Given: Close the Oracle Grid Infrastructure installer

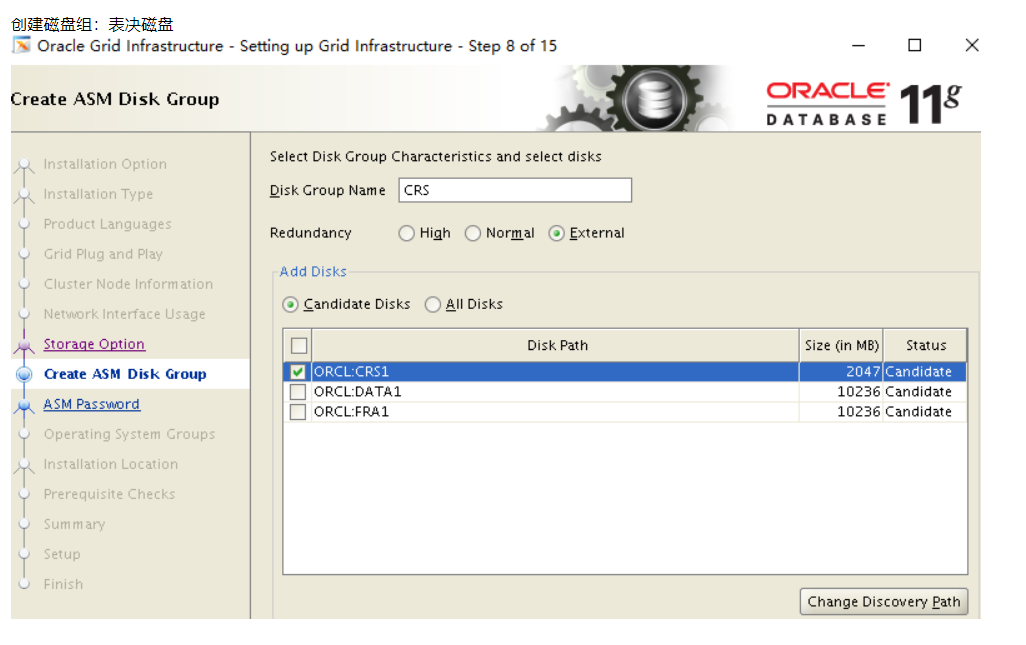Looking at the screenshot, I should [x=972, y=45].
